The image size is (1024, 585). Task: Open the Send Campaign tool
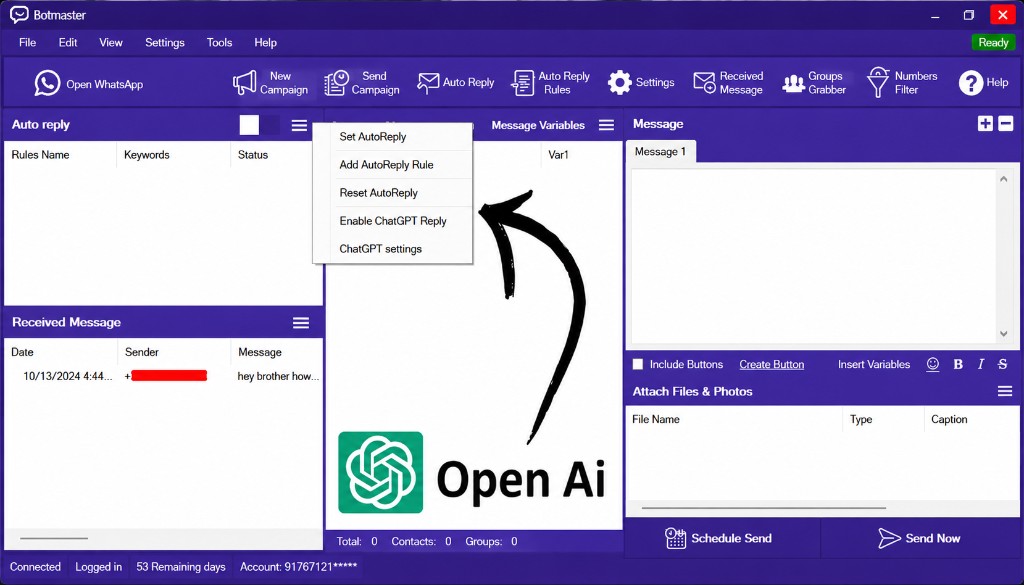(x=362, y=83)
